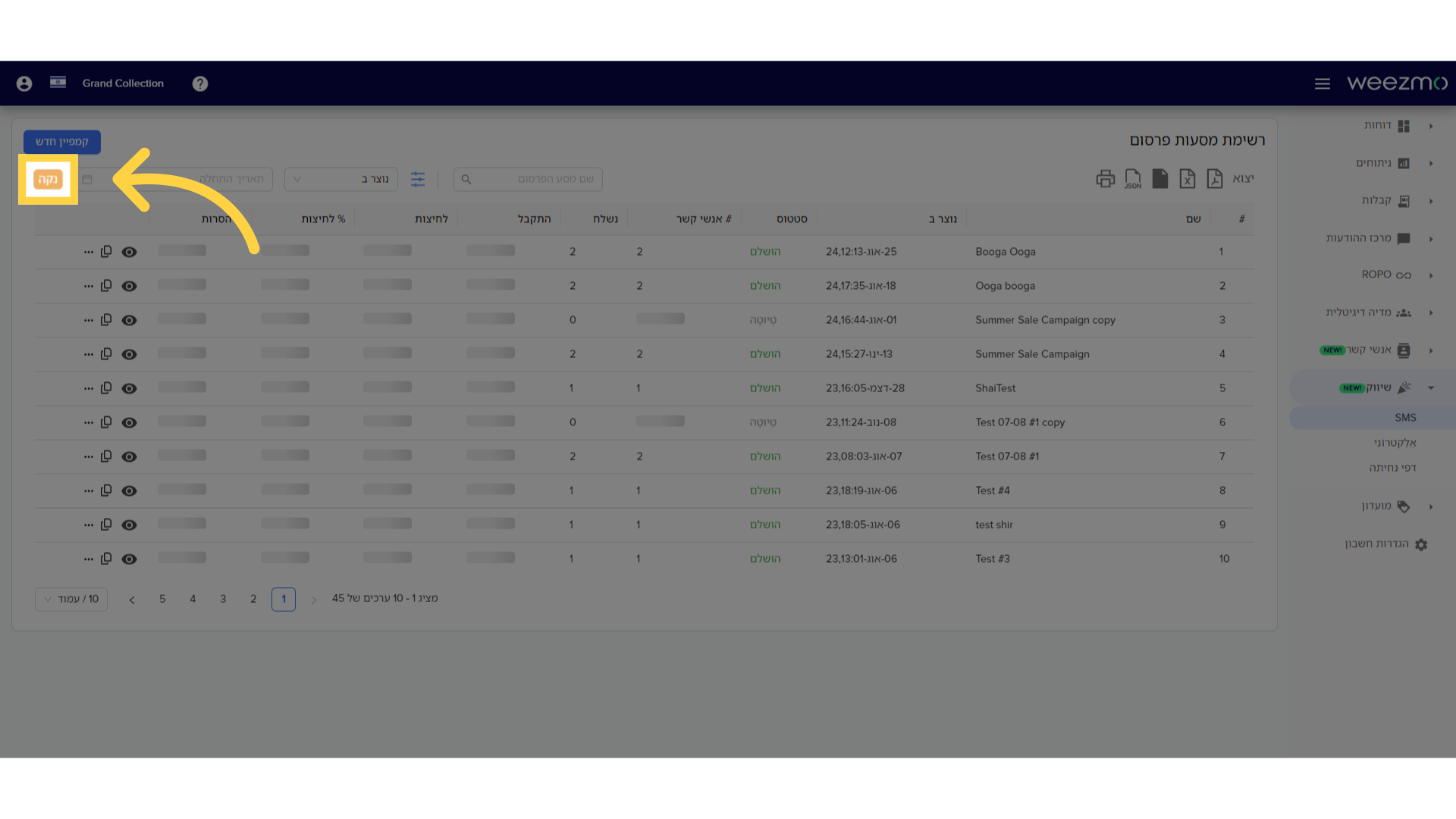Go to page 3 of results
The image size is (1456, 819).
tap(223, 599)
